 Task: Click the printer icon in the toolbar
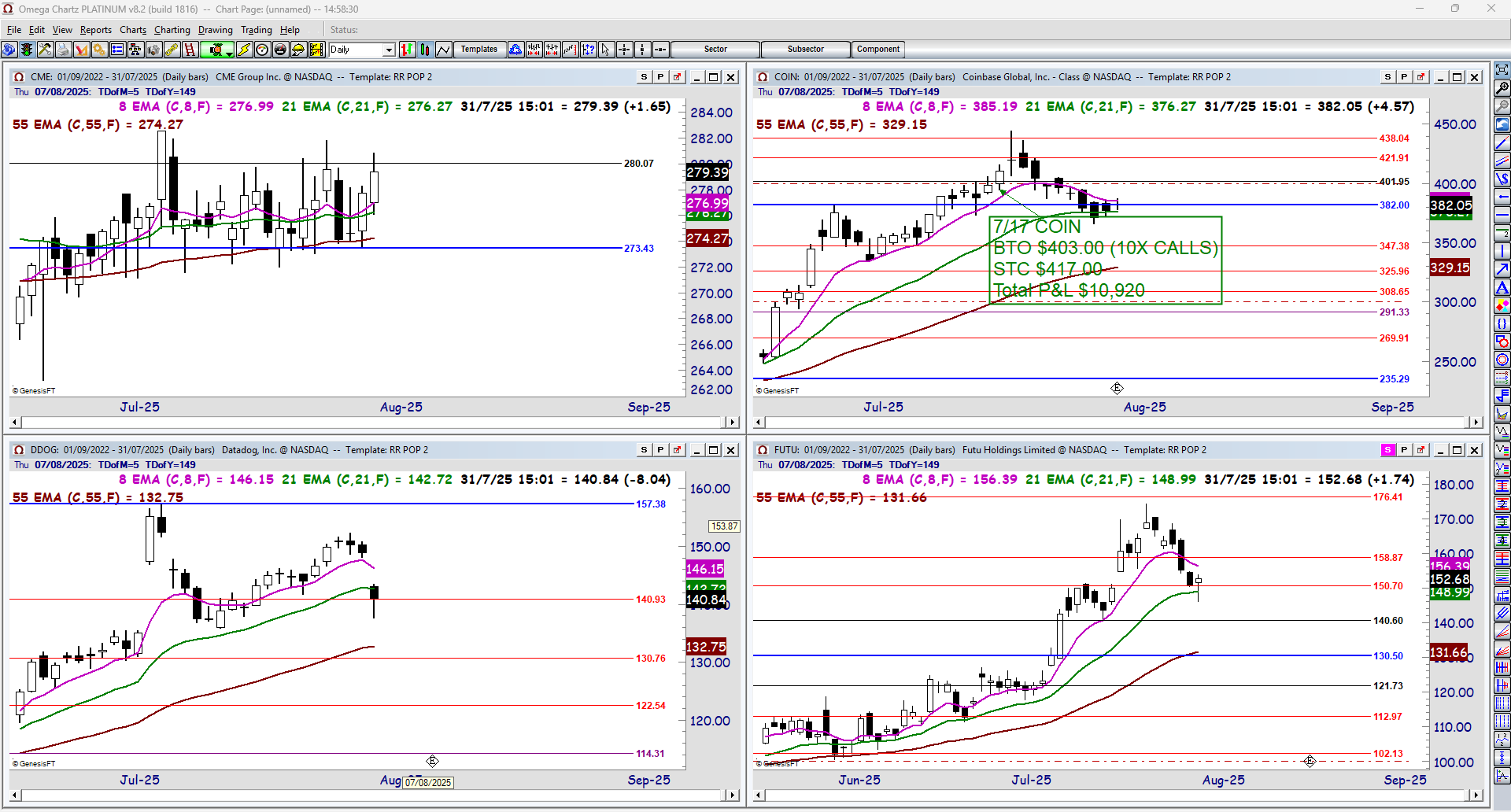(63, 50)
